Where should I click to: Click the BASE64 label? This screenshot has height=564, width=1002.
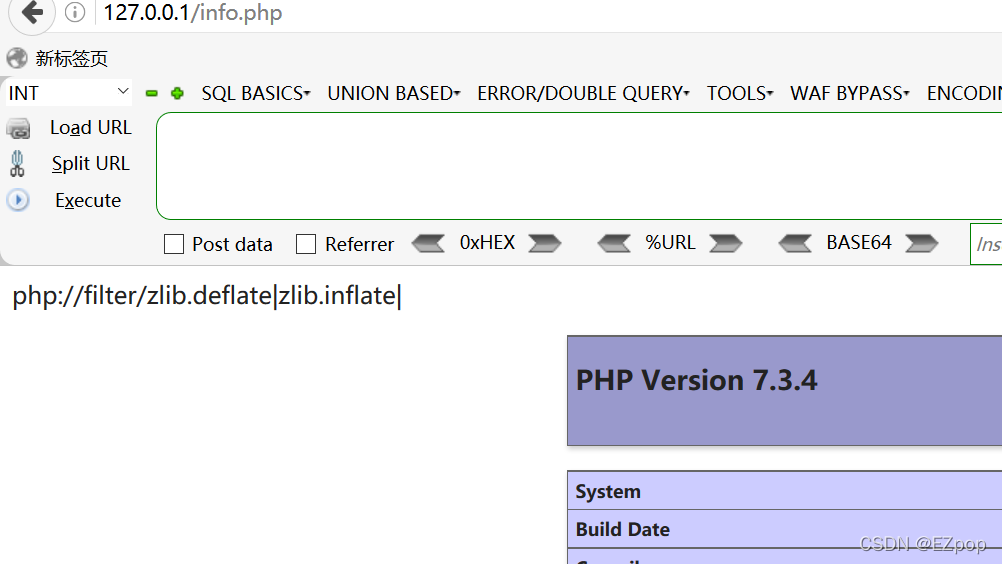click(859, 243)
